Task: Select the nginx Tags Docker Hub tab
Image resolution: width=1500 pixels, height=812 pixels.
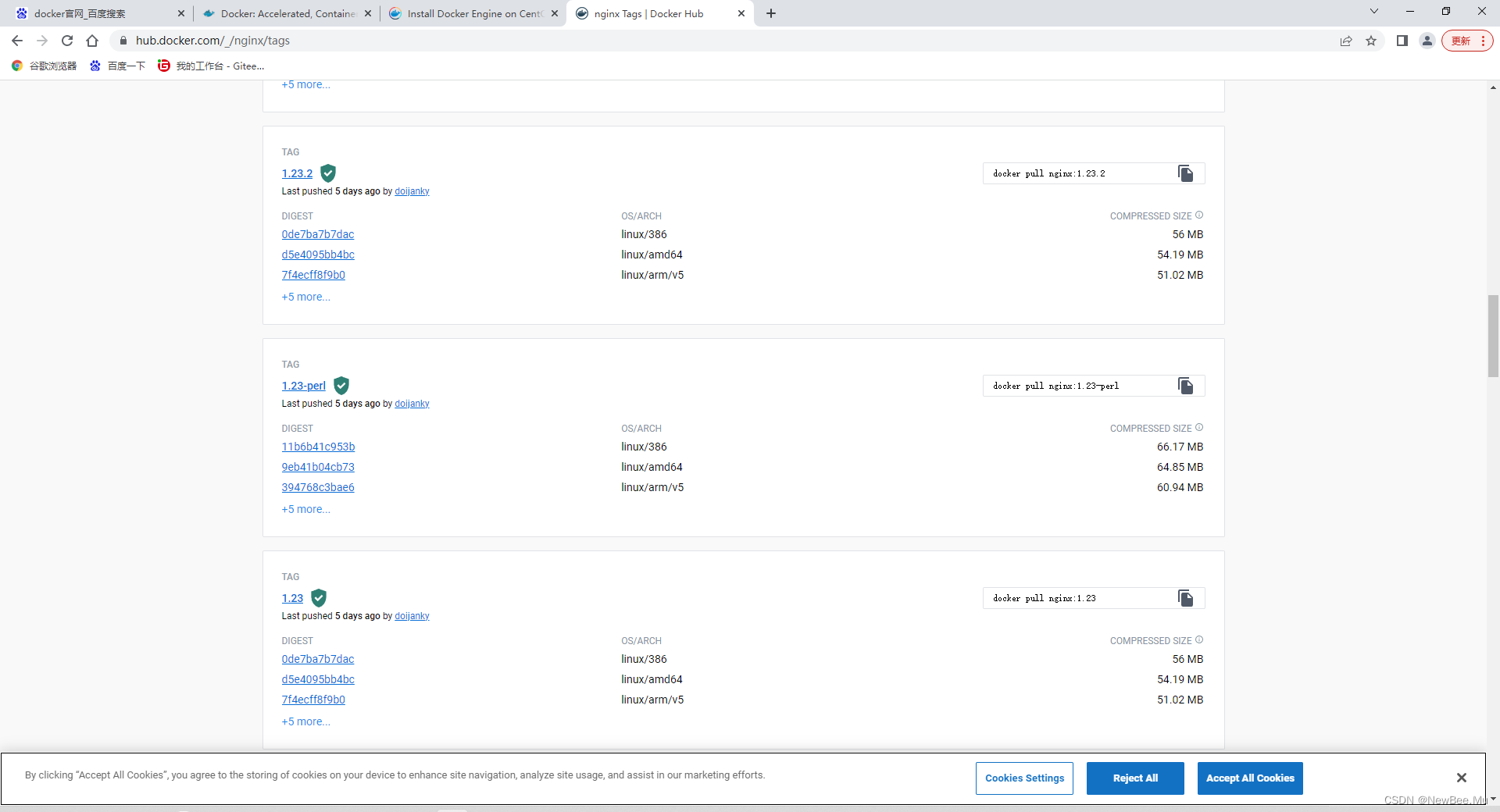Action: coord(660,13)
